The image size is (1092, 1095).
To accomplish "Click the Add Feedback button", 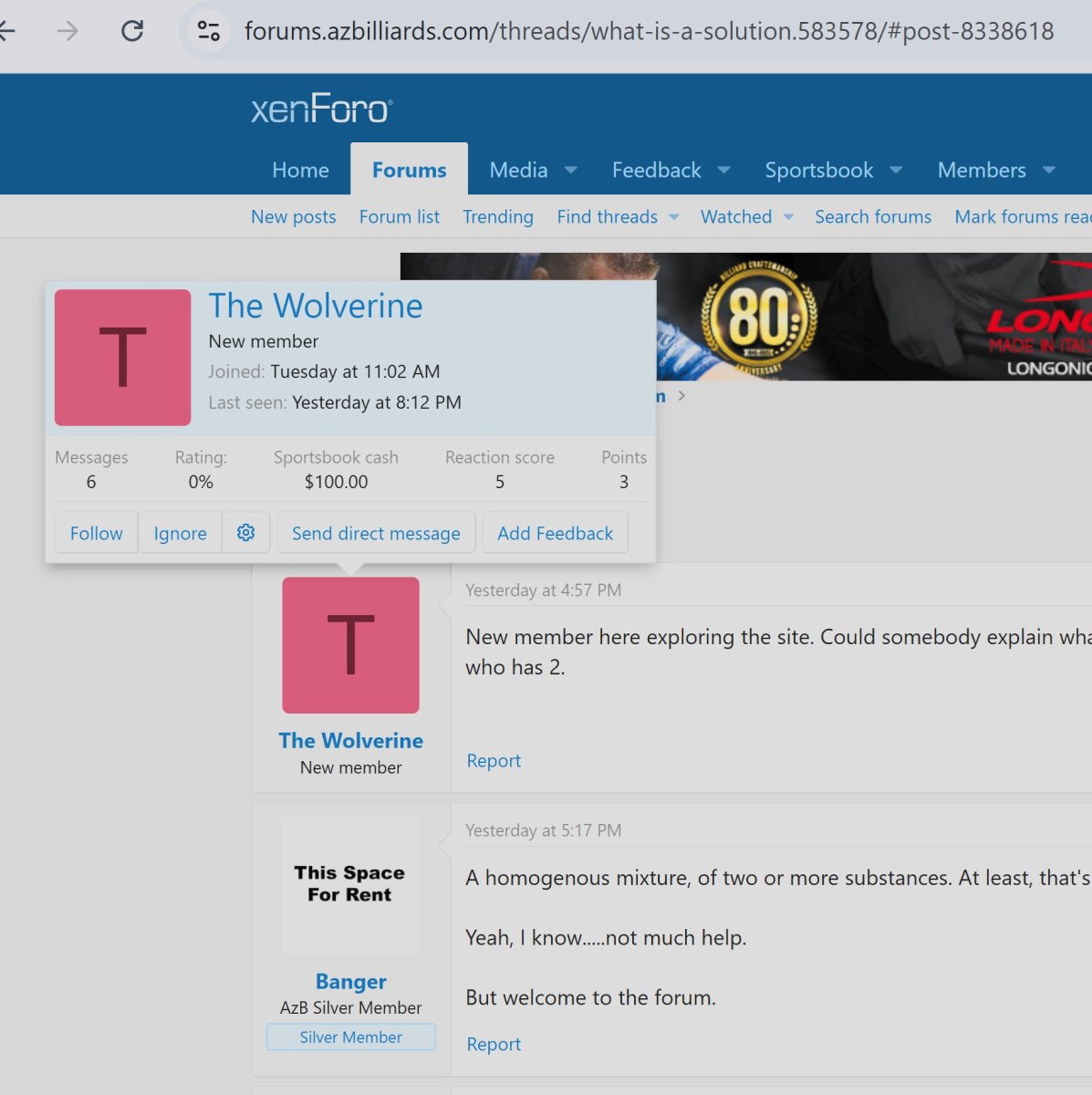I will coord(555,533).
